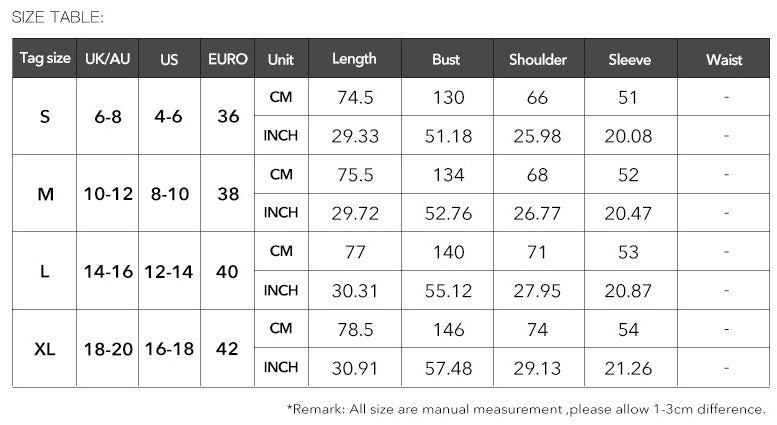Image resolution: width=777 pixels, height=425 pixels.
Task: Click the manual measurement remark text
Action: click(526, 408)
